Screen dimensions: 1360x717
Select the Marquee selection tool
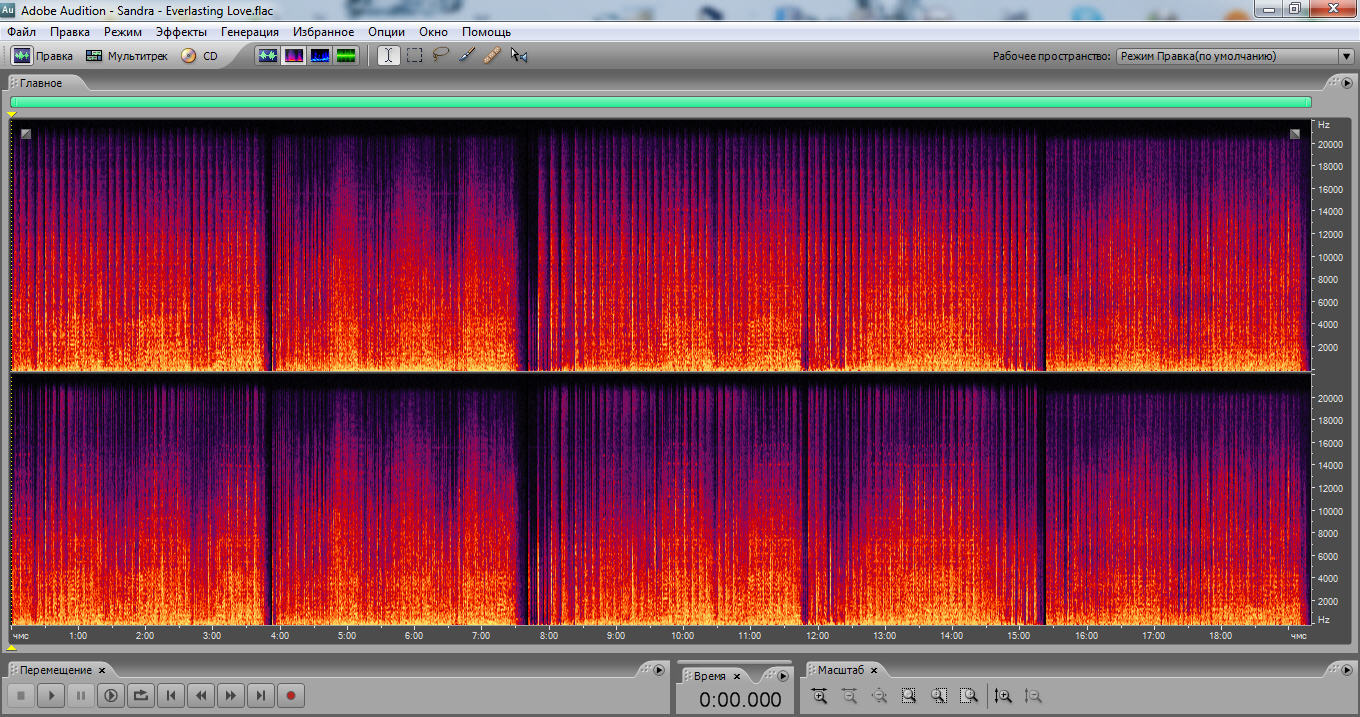pos(414,56)
